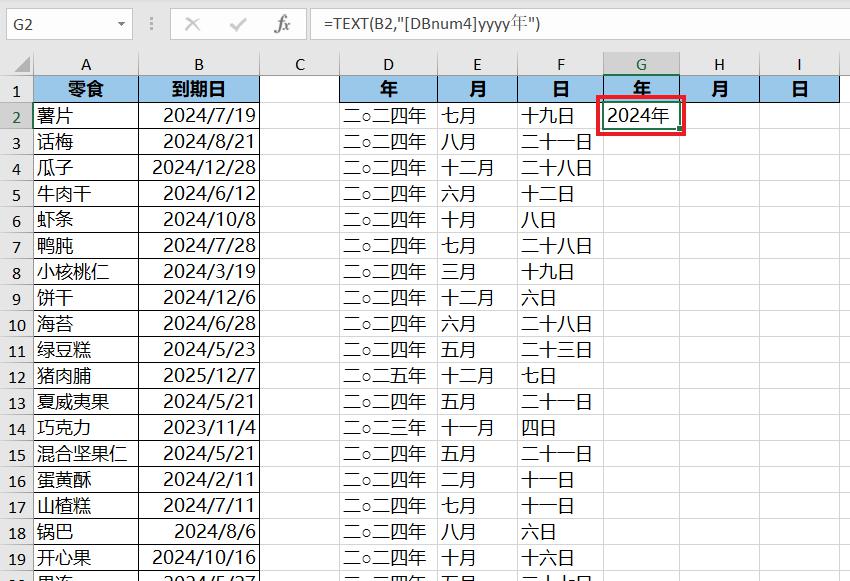
Task: Click the 绿豆糕 cell
Action: coord(86,350)
